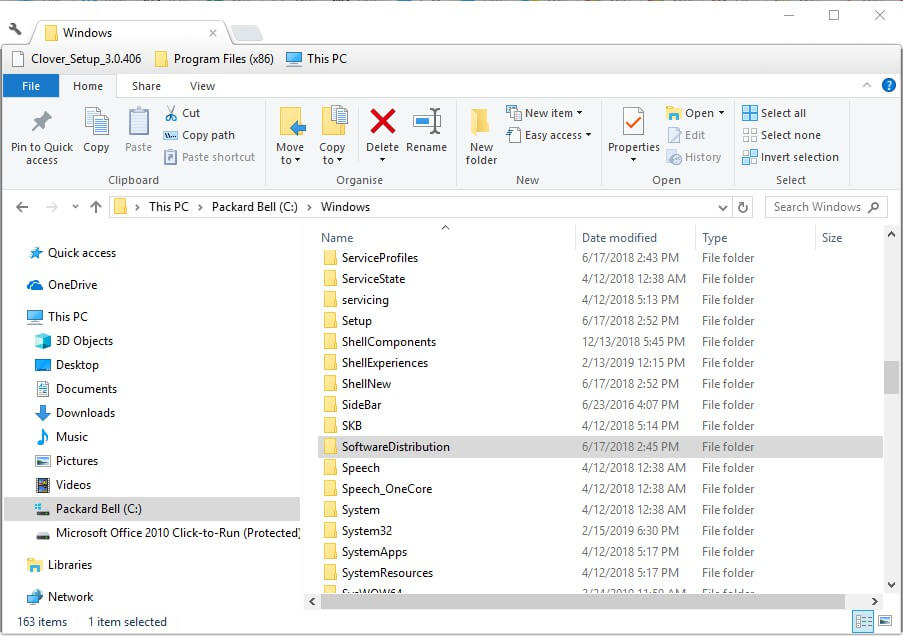The image size is (903, 636).
Task: Open This PC bookmark
Action: (x=317, y=59)
